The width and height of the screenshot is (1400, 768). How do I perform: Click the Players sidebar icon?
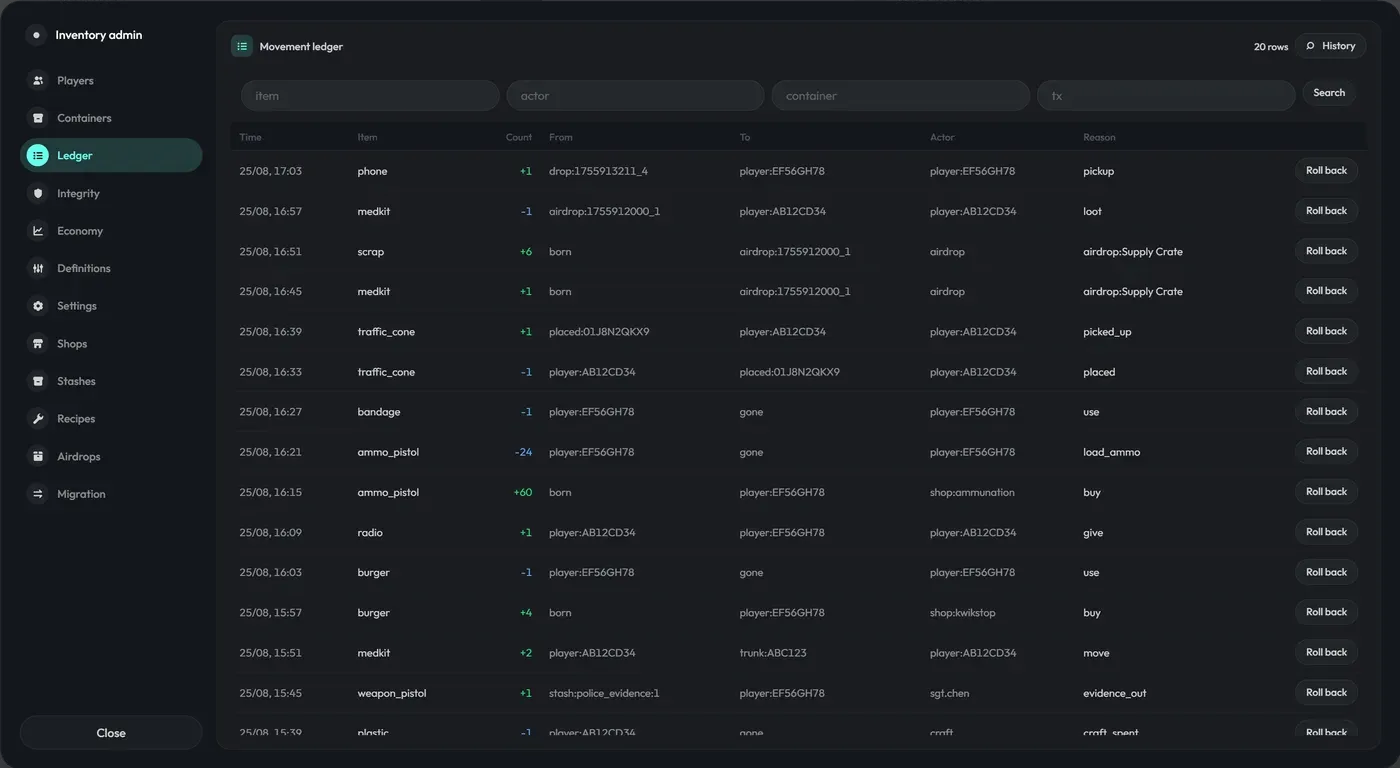(38, 81)
